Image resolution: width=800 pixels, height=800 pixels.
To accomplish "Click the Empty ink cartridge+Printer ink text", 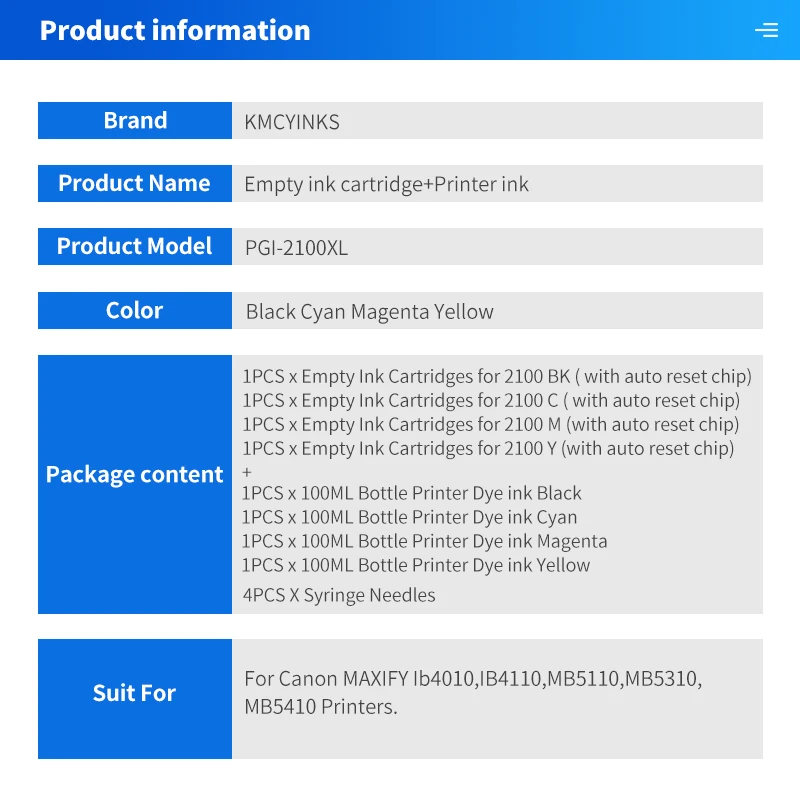I will coord(386,184).
